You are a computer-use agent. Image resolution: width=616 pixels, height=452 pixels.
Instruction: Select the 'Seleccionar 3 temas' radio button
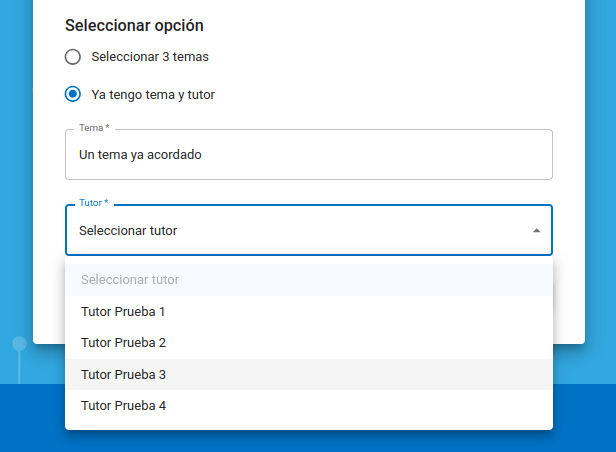(x=73, y=57)
